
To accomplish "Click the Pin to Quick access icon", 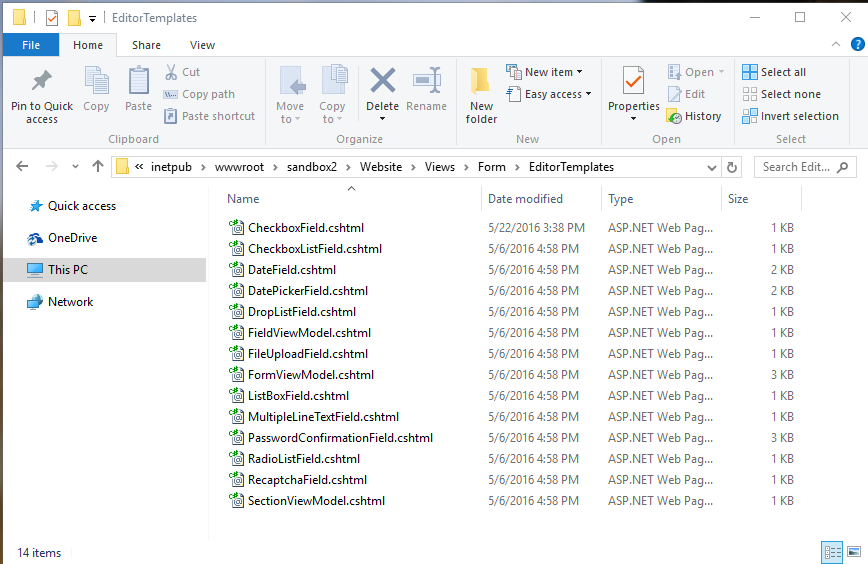I will (x=41, y=82).
